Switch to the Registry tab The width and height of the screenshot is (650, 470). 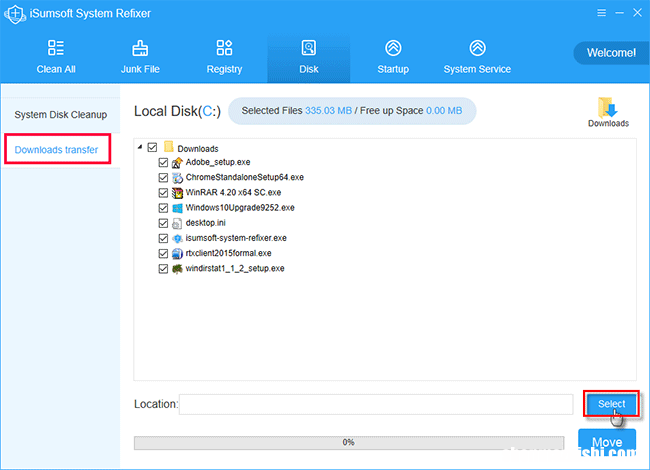coord(224,58)
